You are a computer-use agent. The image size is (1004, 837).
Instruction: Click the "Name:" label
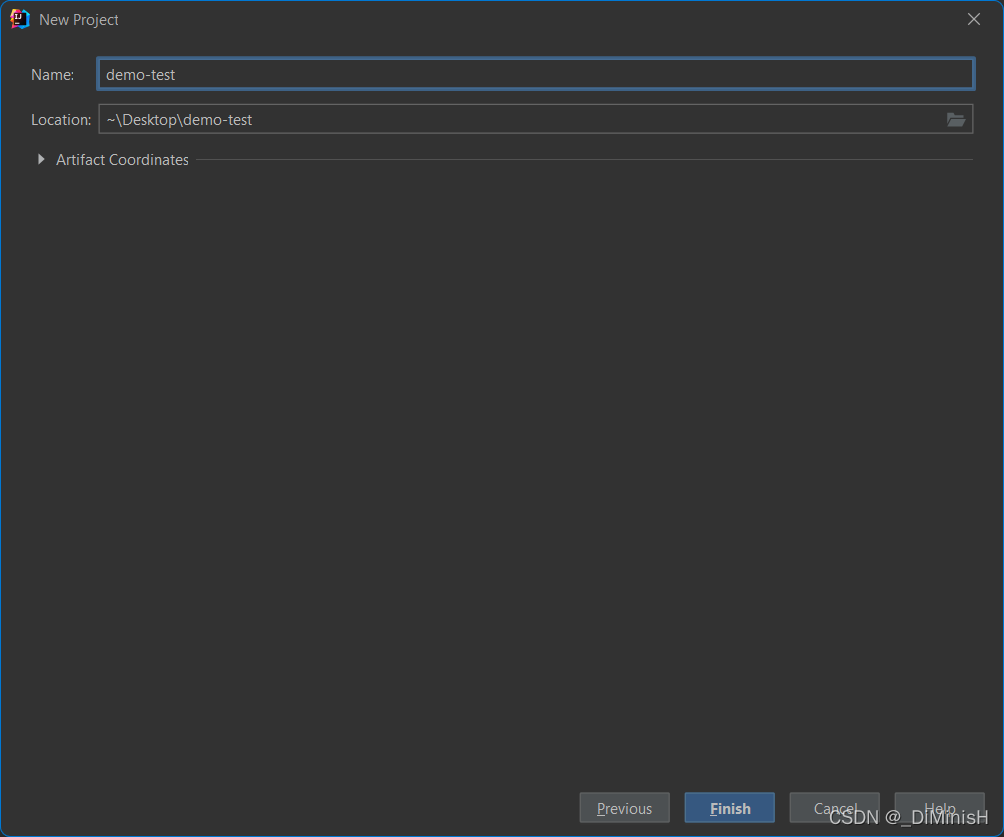(x=53, y=75)
